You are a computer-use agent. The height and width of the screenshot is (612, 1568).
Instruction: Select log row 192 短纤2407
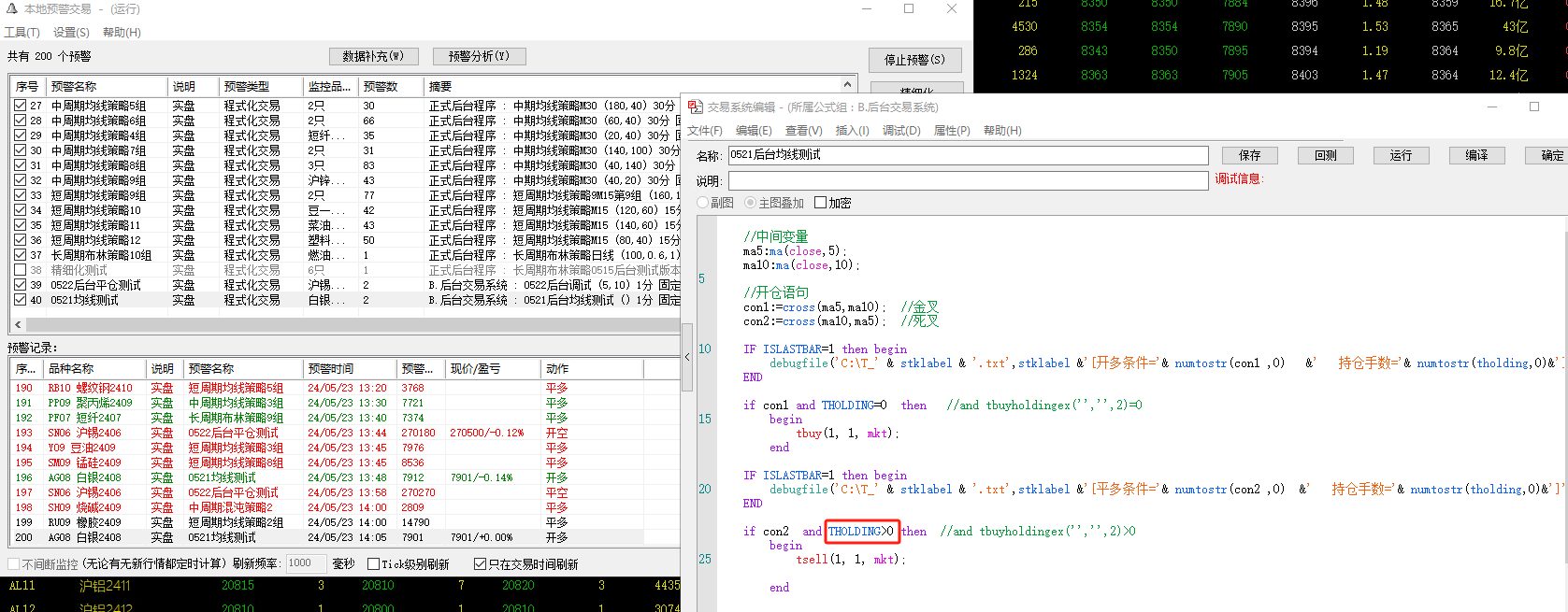pos(345,418)
